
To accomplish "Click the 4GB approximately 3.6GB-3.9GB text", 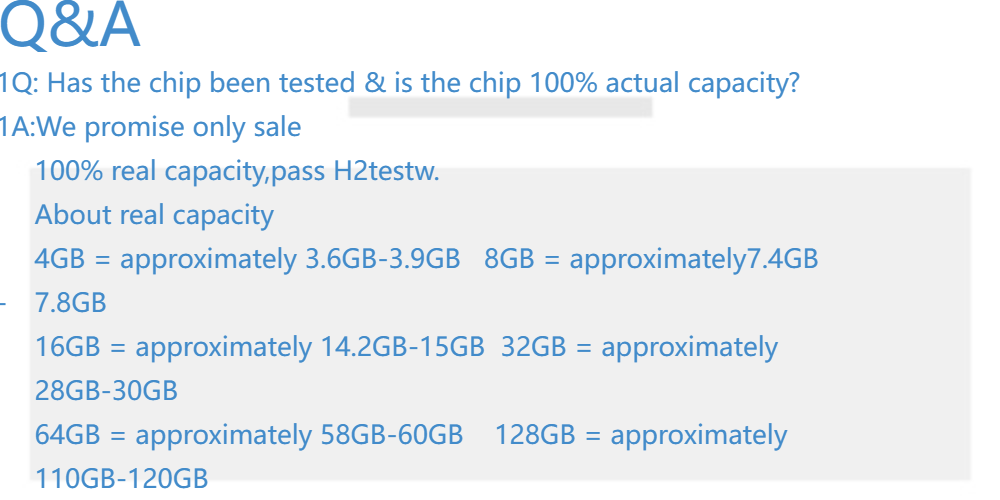I will click(247, 259).
